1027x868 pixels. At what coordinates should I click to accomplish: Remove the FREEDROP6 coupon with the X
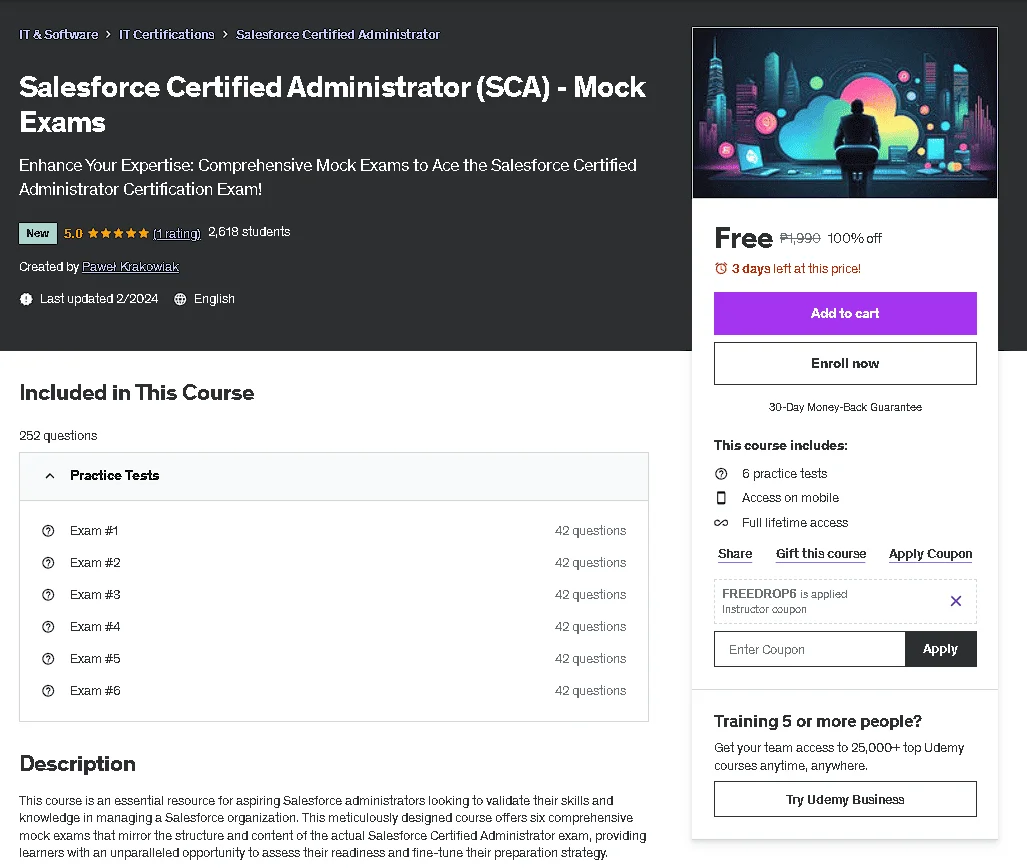pyautogui.click(x=956, y=601)
